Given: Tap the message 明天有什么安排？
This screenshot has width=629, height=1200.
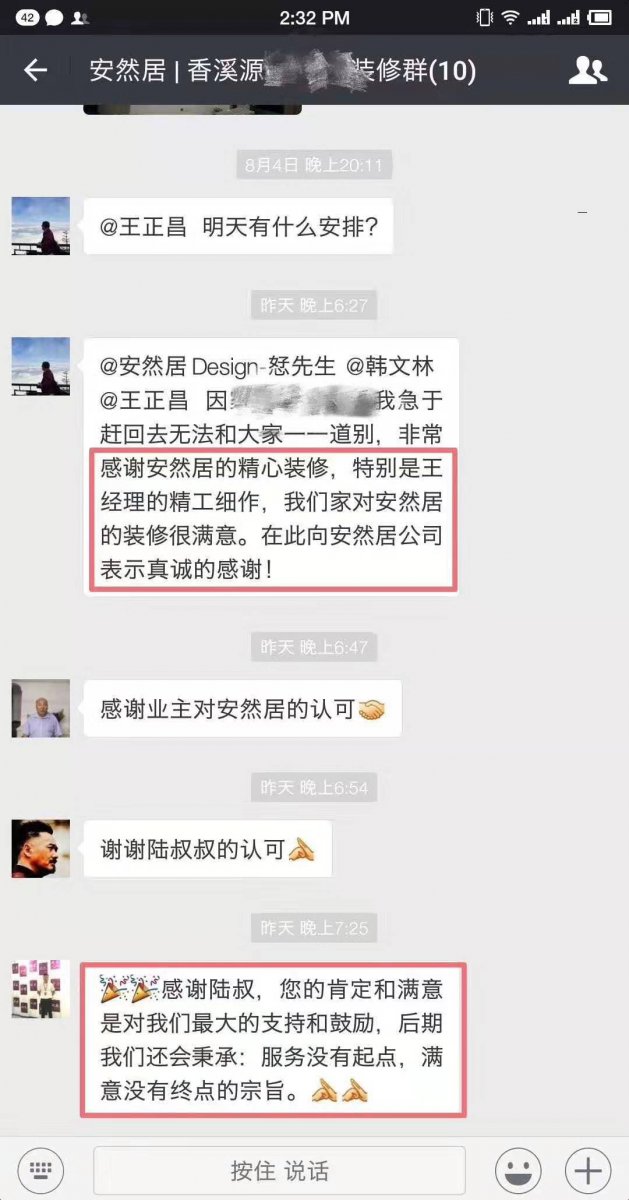Looking at the screenshot, I should (x=239, y=226).
